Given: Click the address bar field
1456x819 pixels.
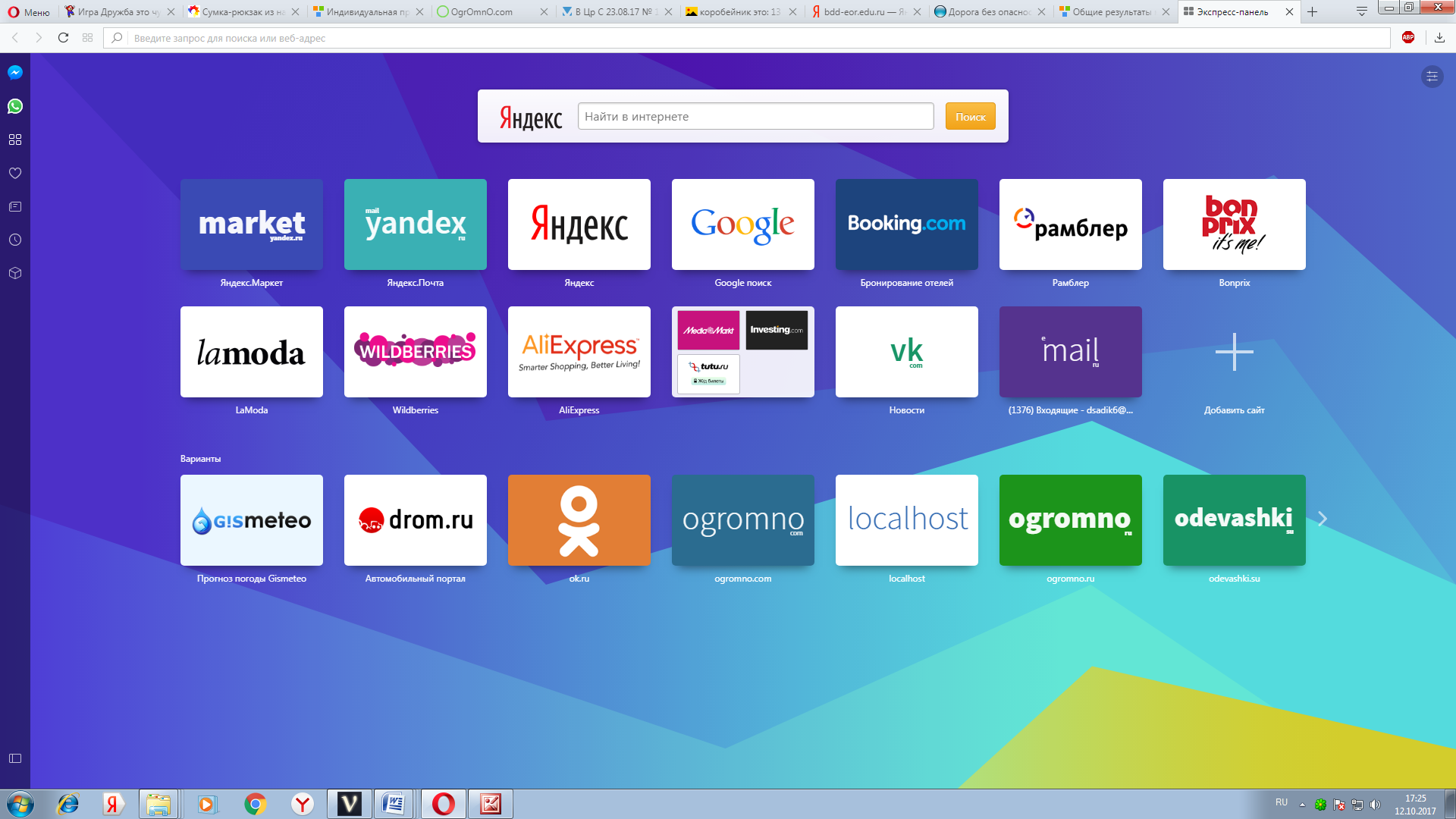Looking at the screenshot, I should coord(747,38).
